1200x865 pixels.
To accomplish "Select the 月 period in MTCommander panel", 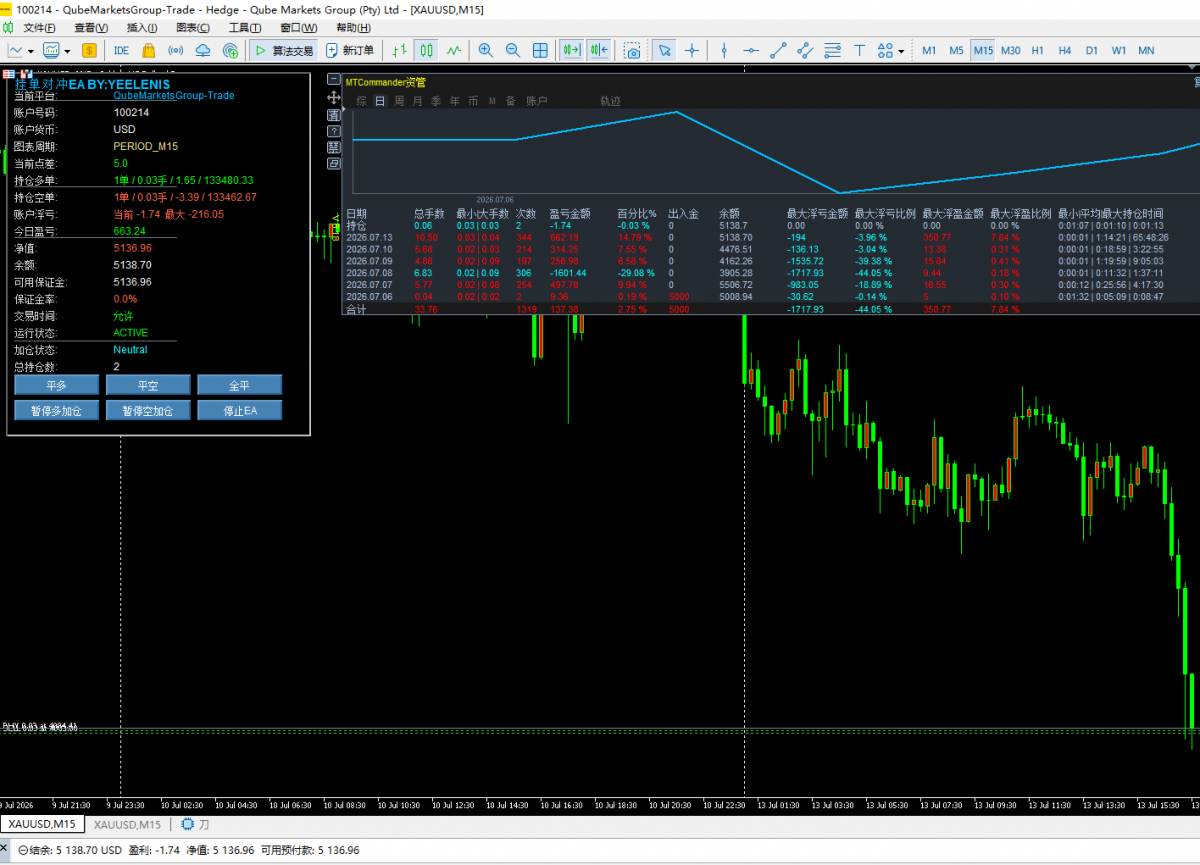I will pyautogui.click(x=417, y=101).
